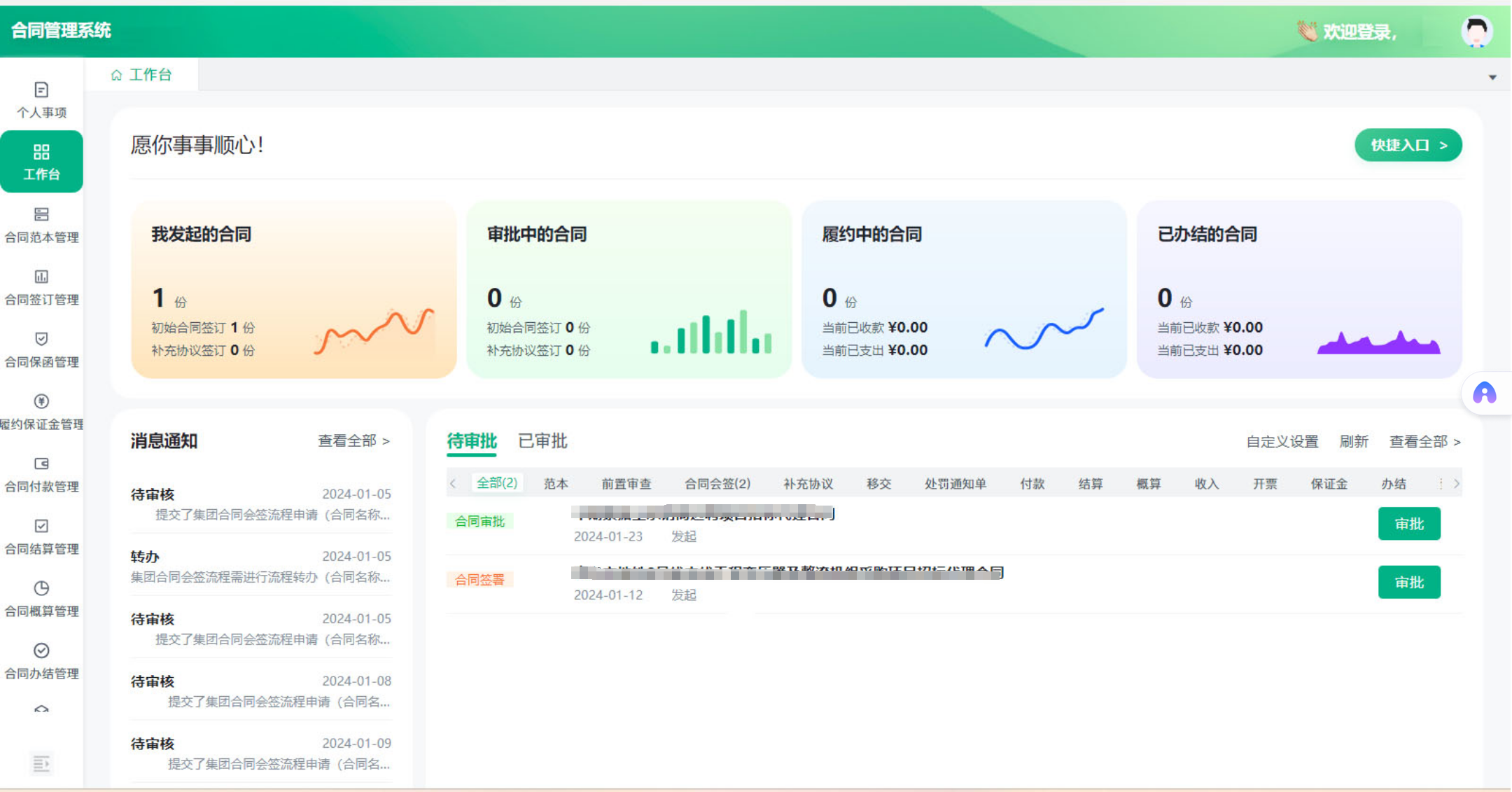The height and width of the screenshot is (792, 1512).
Task: Collapse the sidebar menu using bottom icon
Action: tap(41, 763)
